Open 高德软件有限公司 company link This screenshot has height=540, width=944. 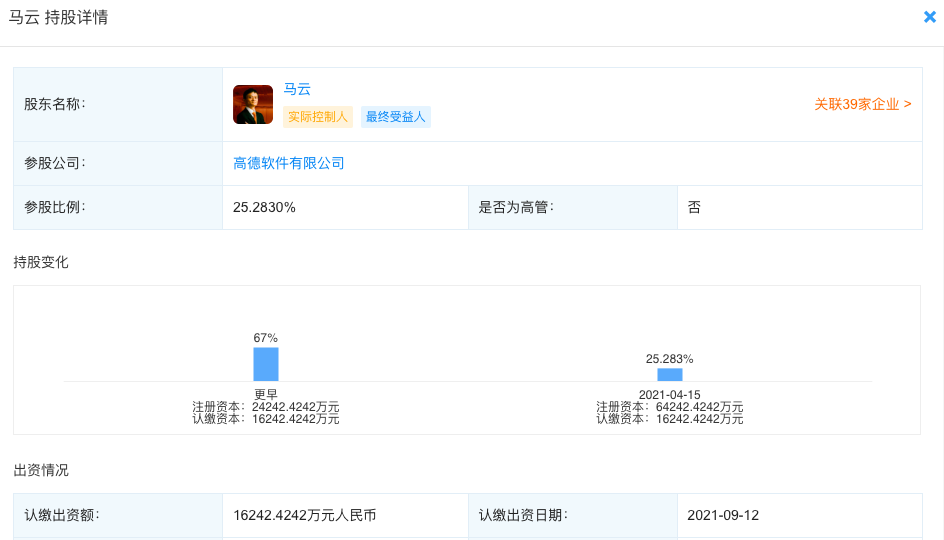(288, 163)
